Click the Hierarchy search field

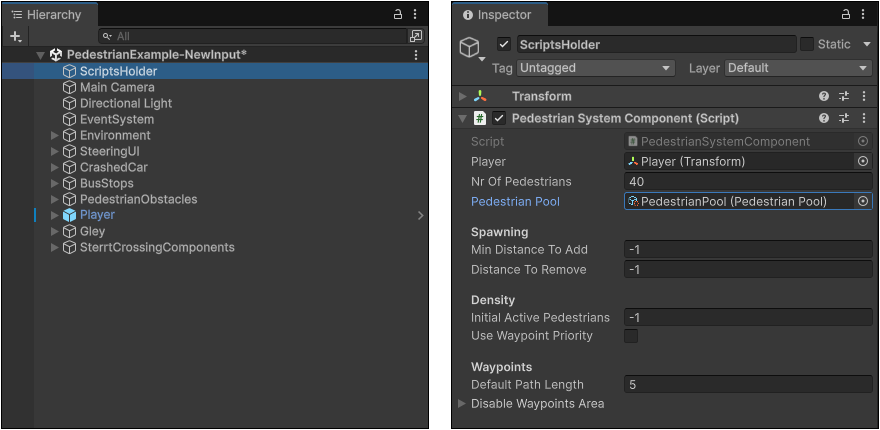(x=253, y=36)
